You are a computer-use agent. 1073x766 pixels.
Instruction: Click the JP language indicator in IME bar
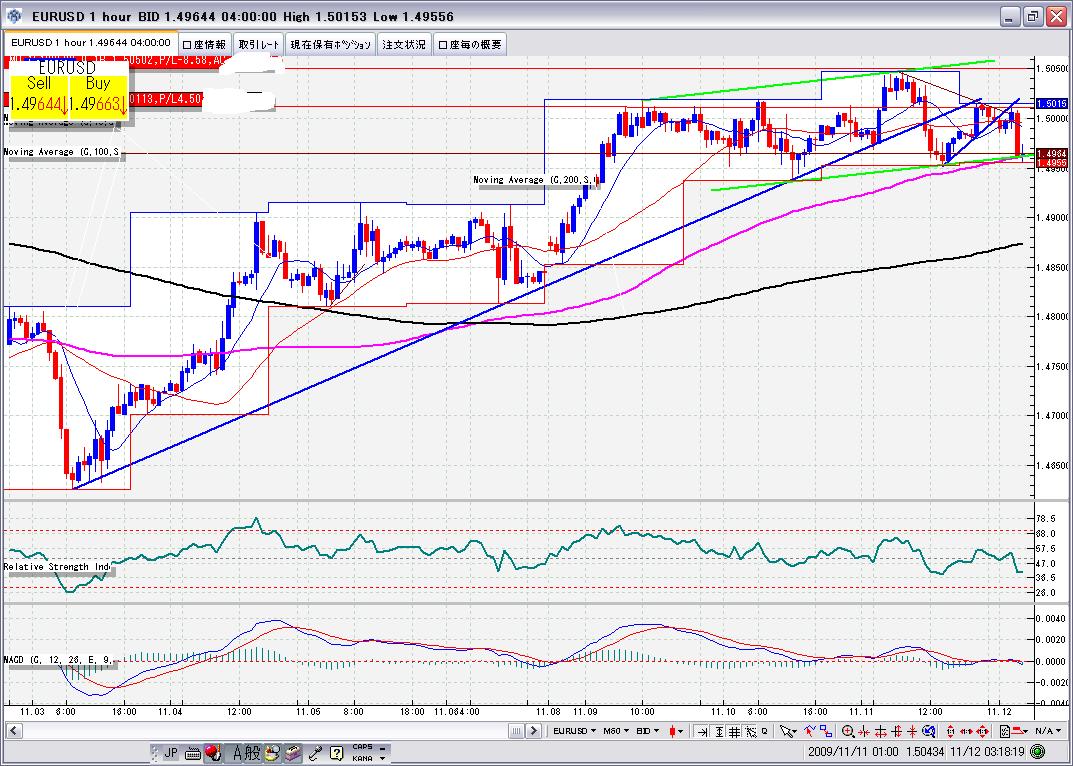(x=171, y=753)
